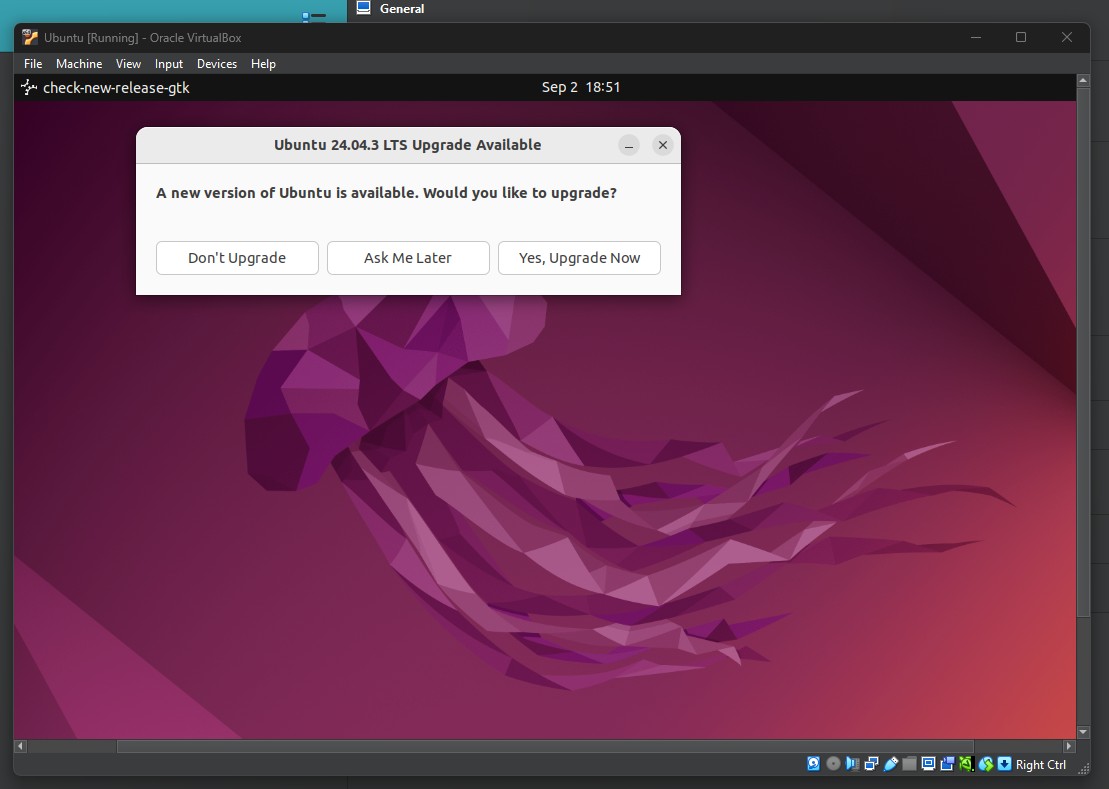Click the hard disk activity icon in status bar

(x=813, y=763)
